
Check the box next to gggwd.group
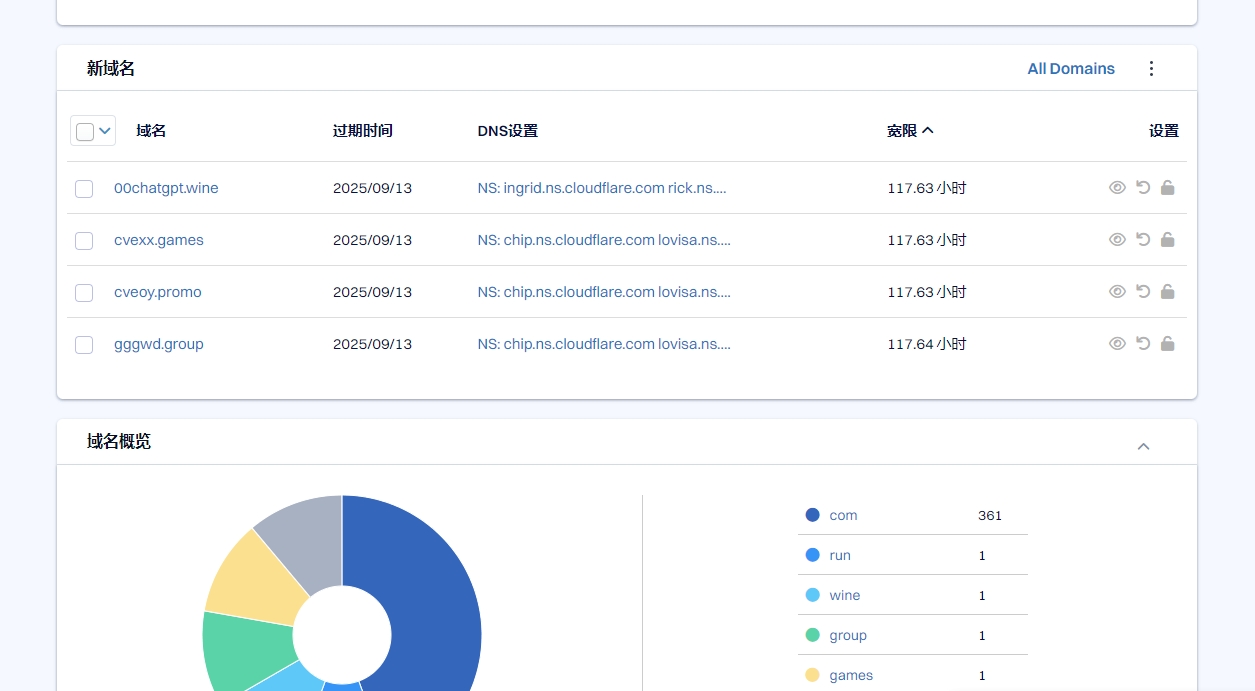(x=84, y=344)
